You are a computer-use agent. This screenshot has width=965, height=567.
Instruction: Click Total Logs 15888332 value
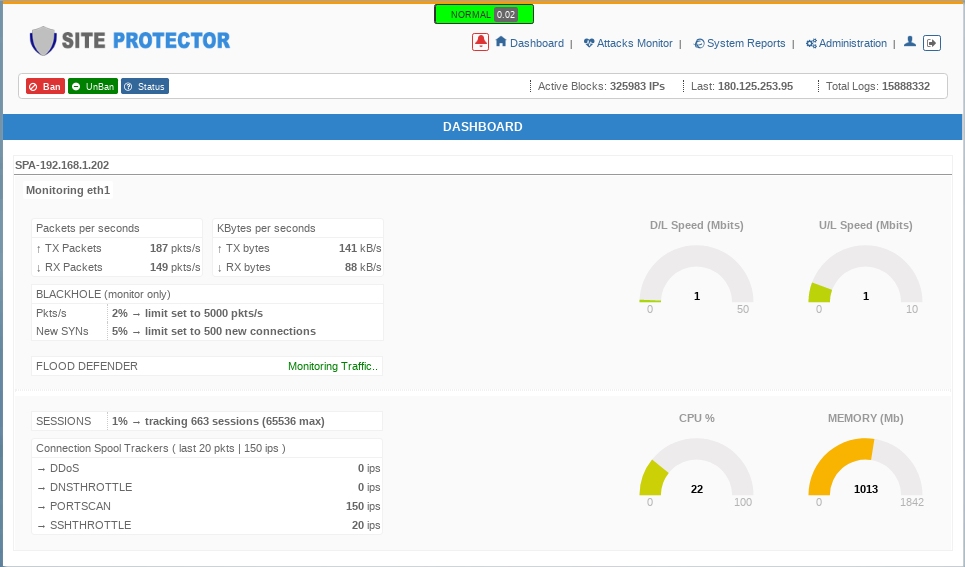click(x=905, y=86)
